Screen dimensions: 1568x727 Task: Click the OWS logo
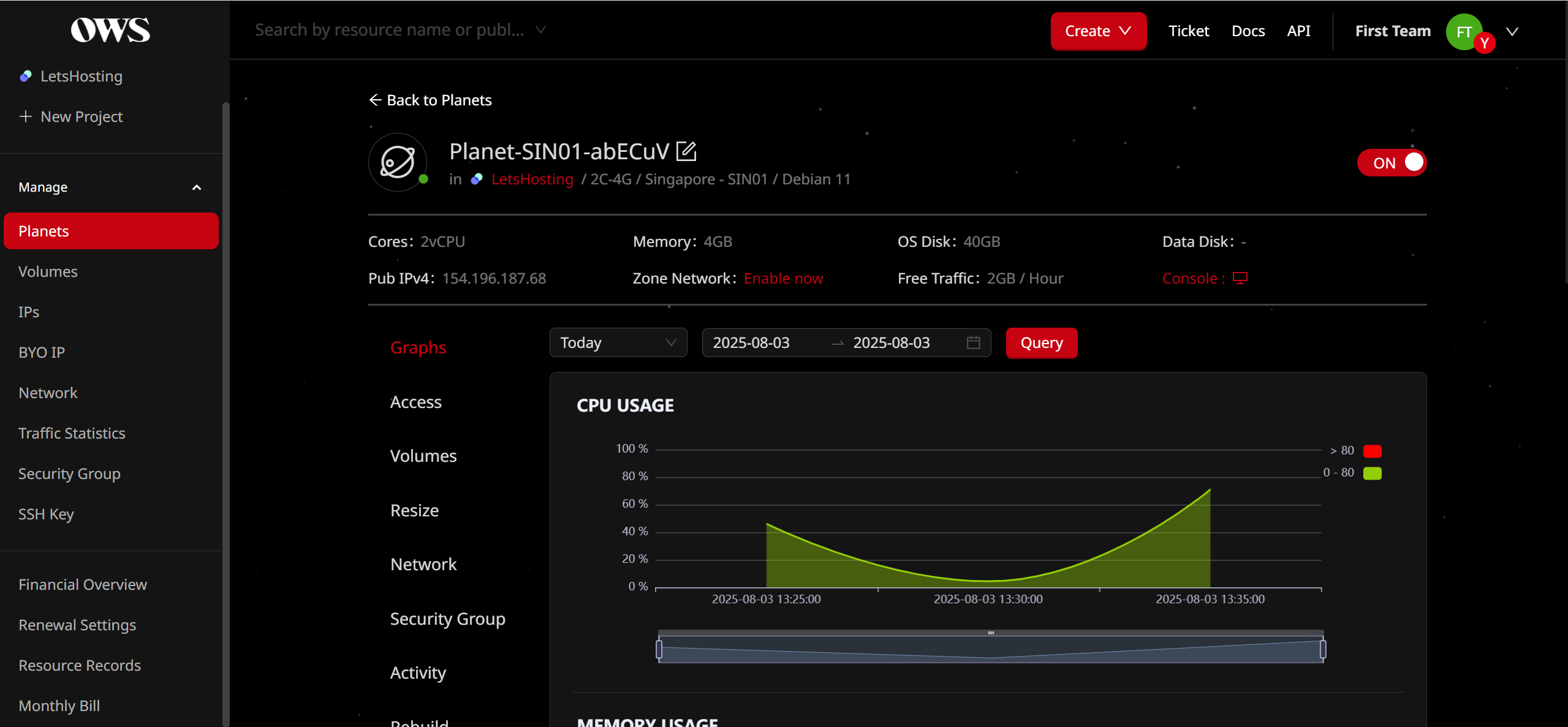(x=110, y=30)
